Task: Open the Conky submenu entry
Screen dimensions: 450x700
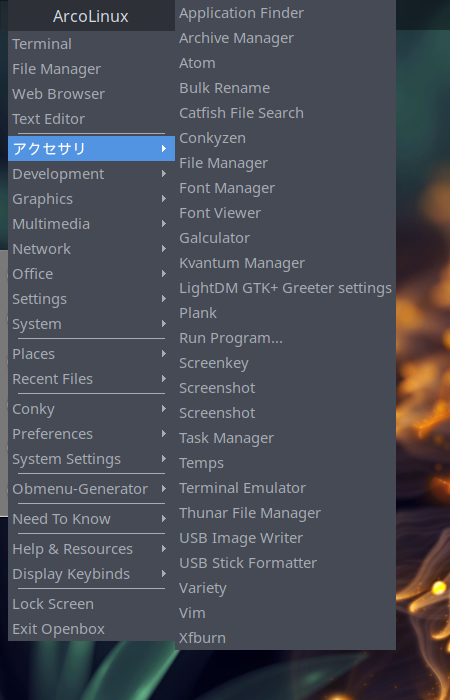Action: (92, 408)
